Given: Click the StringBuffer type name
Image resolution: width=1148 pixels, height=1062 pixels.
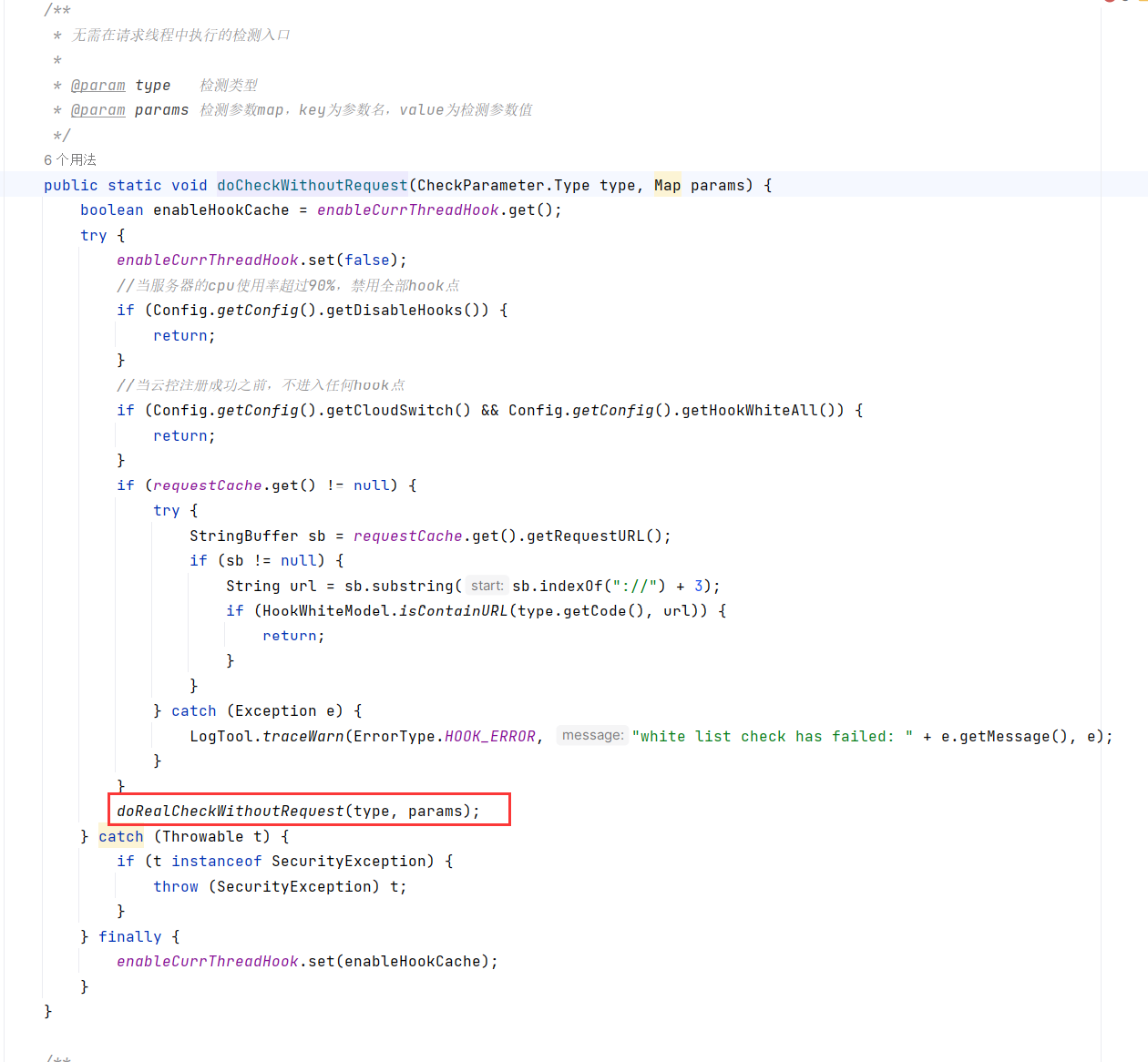Looking at the screenshot, I should 243,536.
